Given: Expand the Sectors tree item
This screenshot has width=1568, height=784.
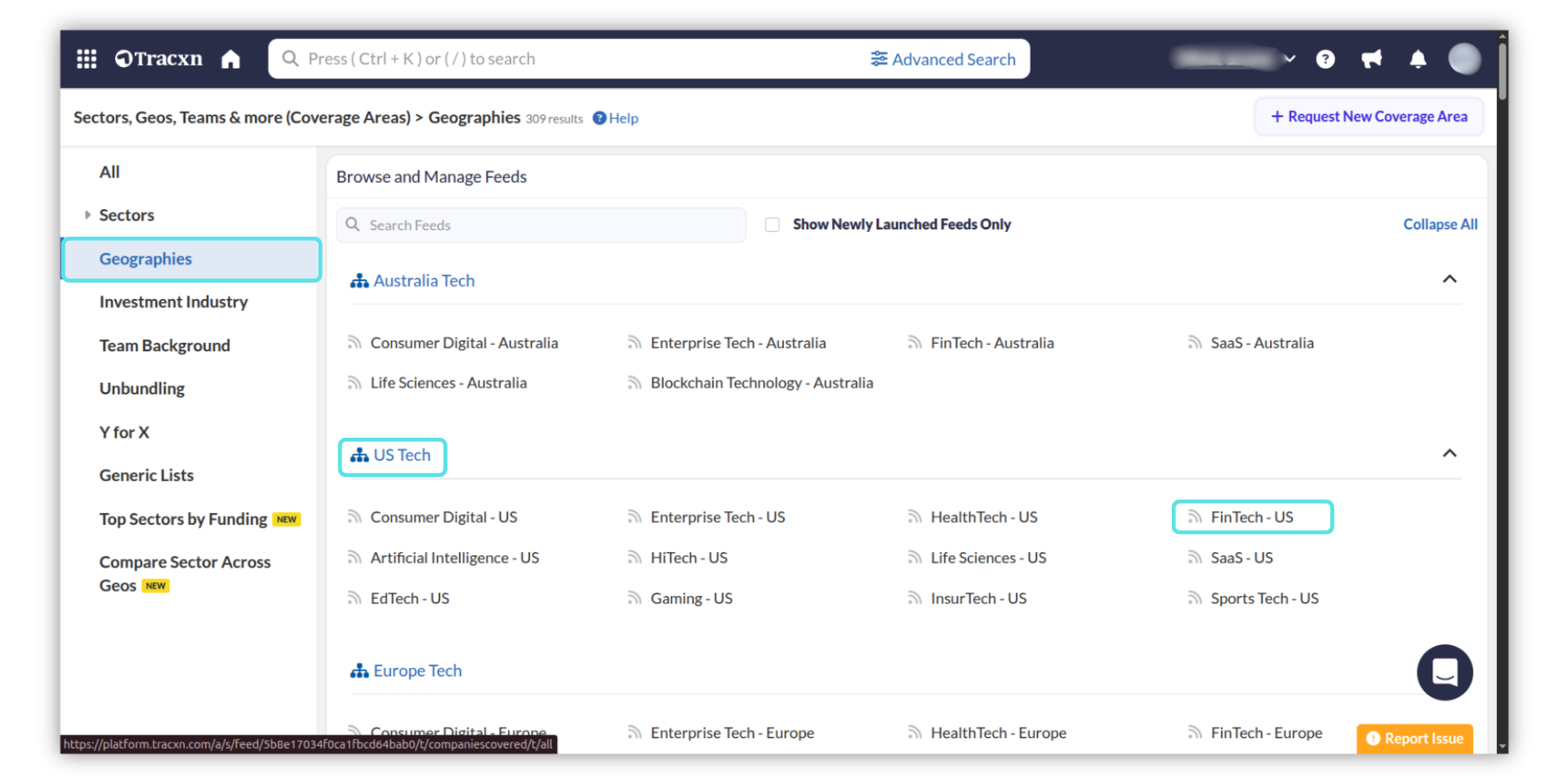Looking at the screenshot, I should click(x=88, y=215).
